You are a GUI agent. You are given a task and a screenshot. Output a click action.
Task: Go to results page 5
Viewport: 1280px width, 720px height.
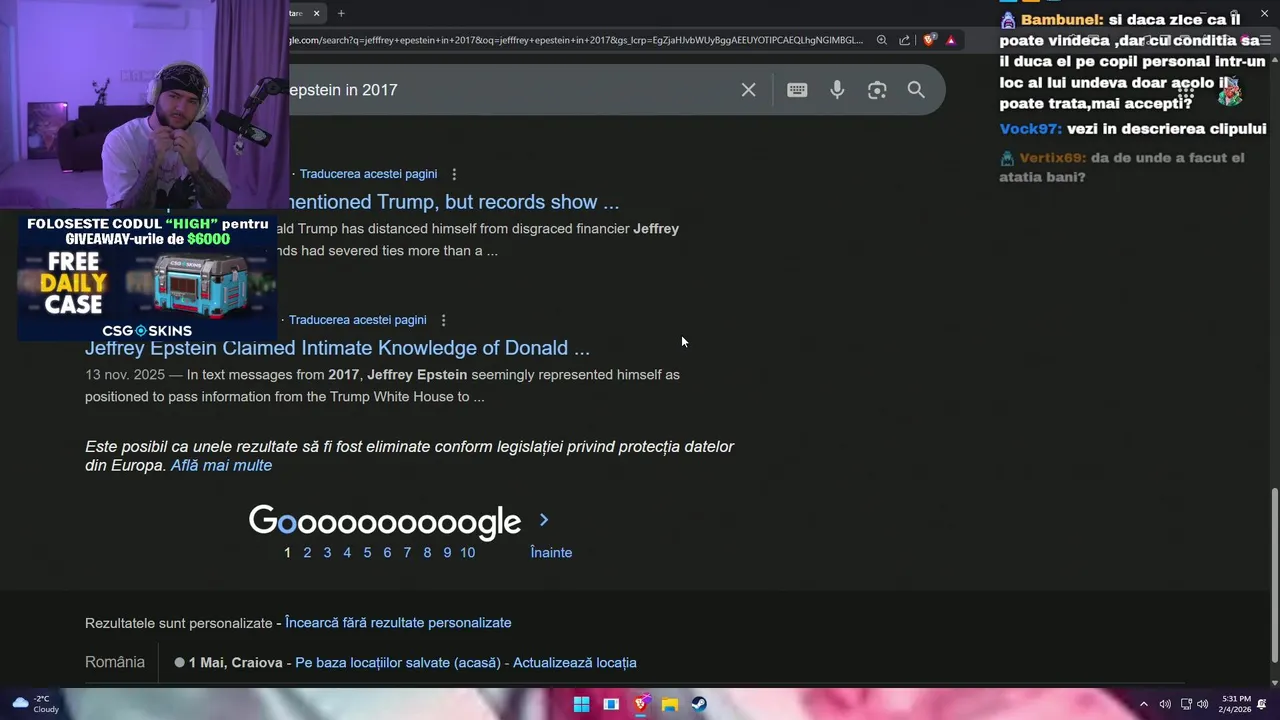click(x=367, y=553)
